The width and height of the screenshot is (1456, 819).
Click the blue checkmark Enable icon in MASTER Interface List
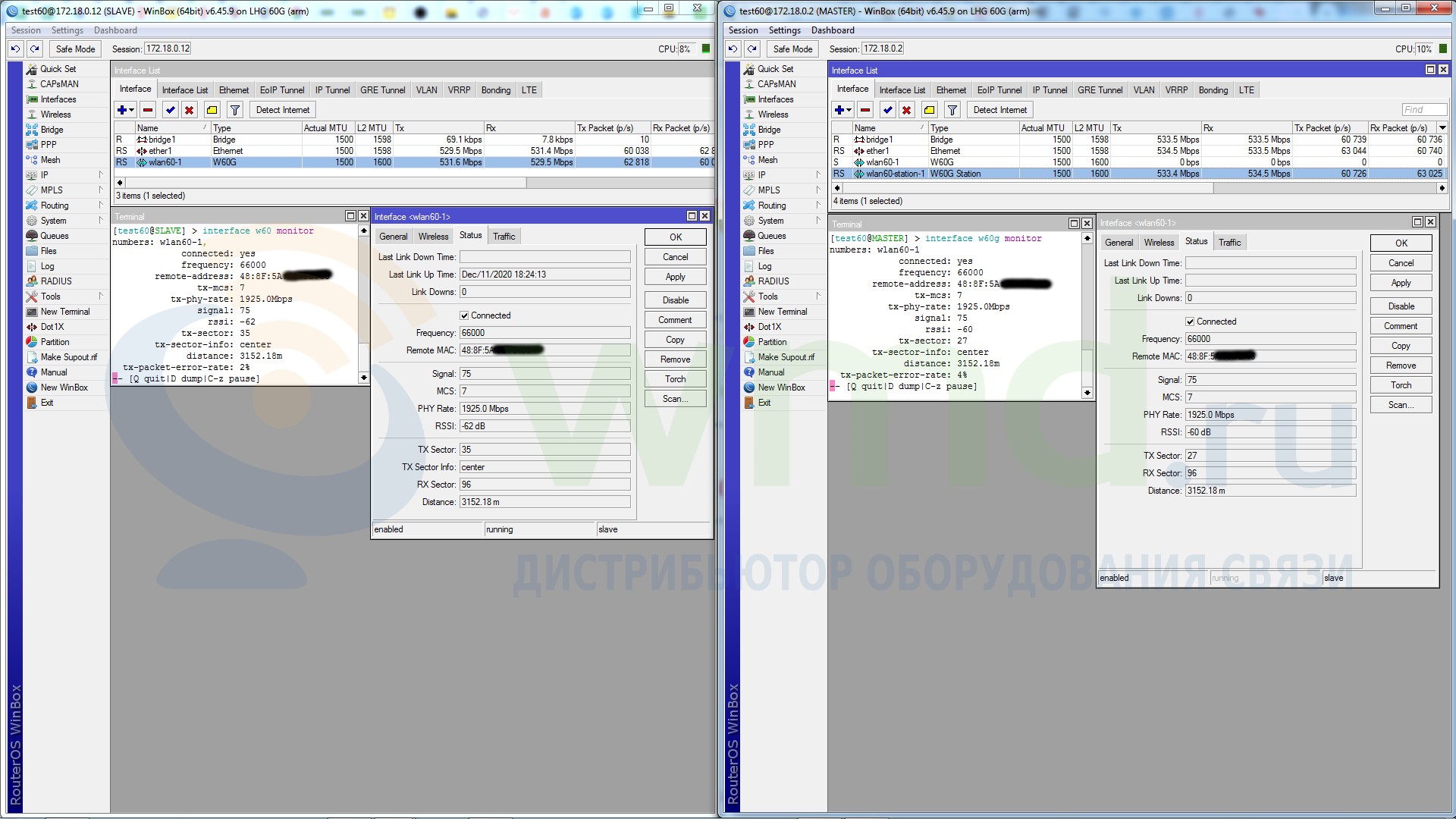(888, 110)
